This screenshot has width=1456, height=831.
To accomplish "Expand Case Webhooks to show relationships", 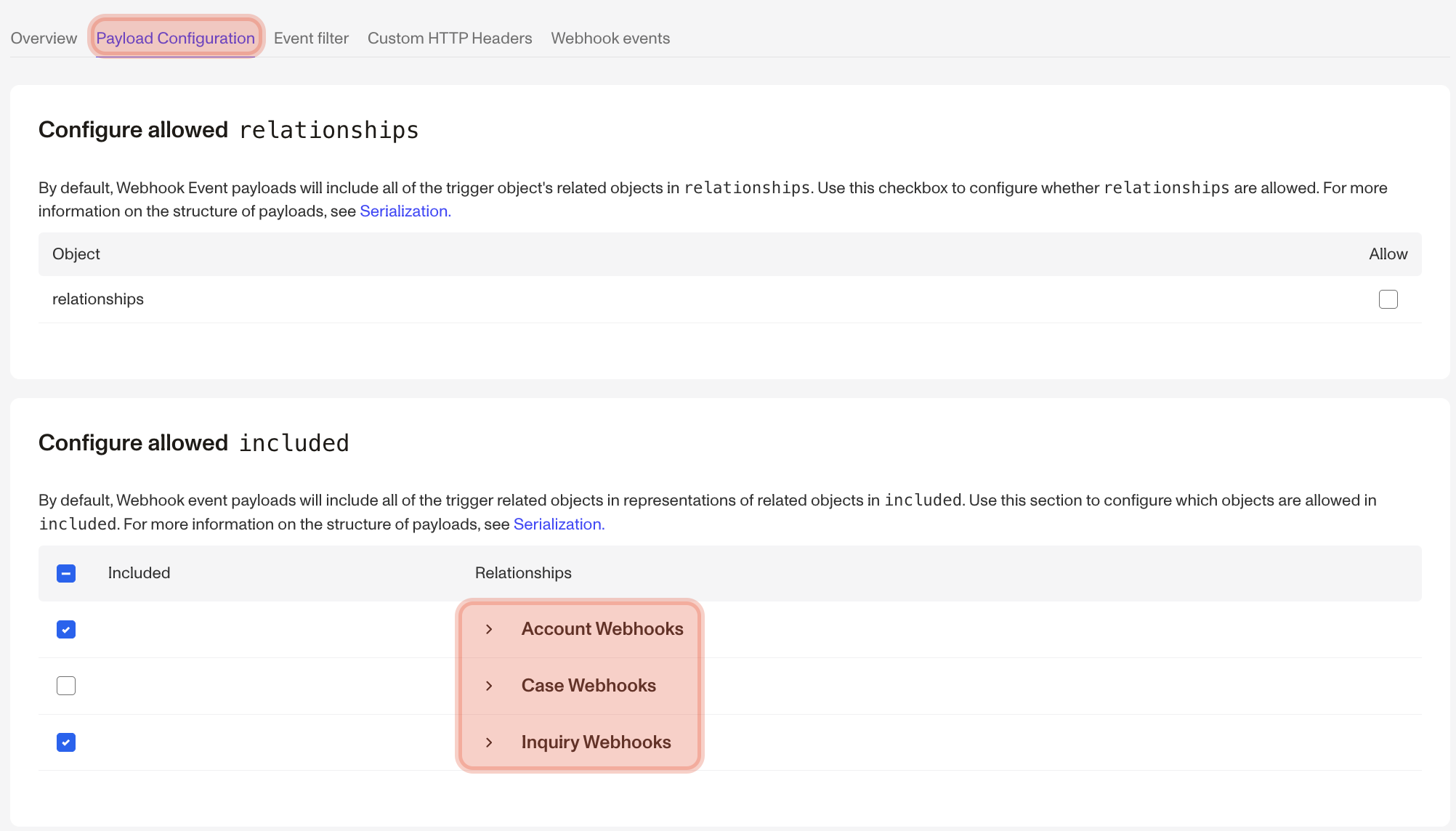I will coord(490,685).
